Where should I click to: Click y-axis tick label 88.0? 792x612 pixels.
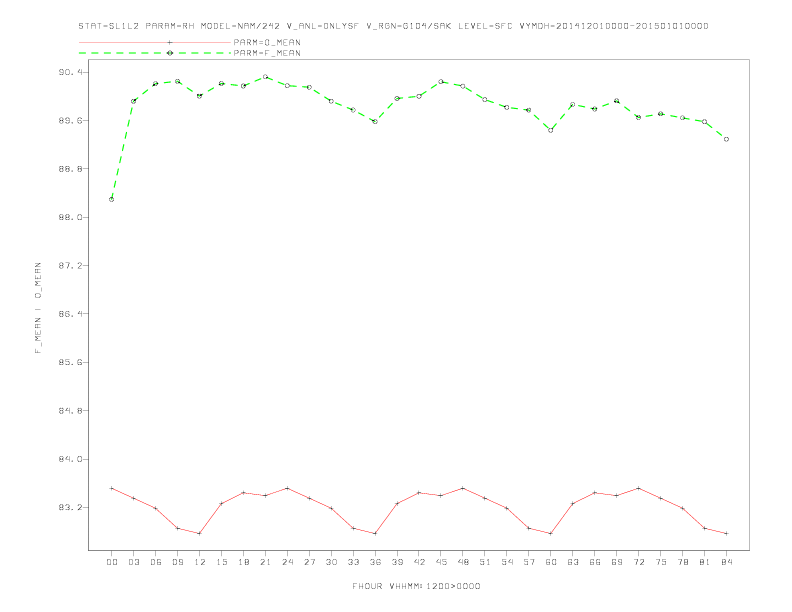click(70, 217)
